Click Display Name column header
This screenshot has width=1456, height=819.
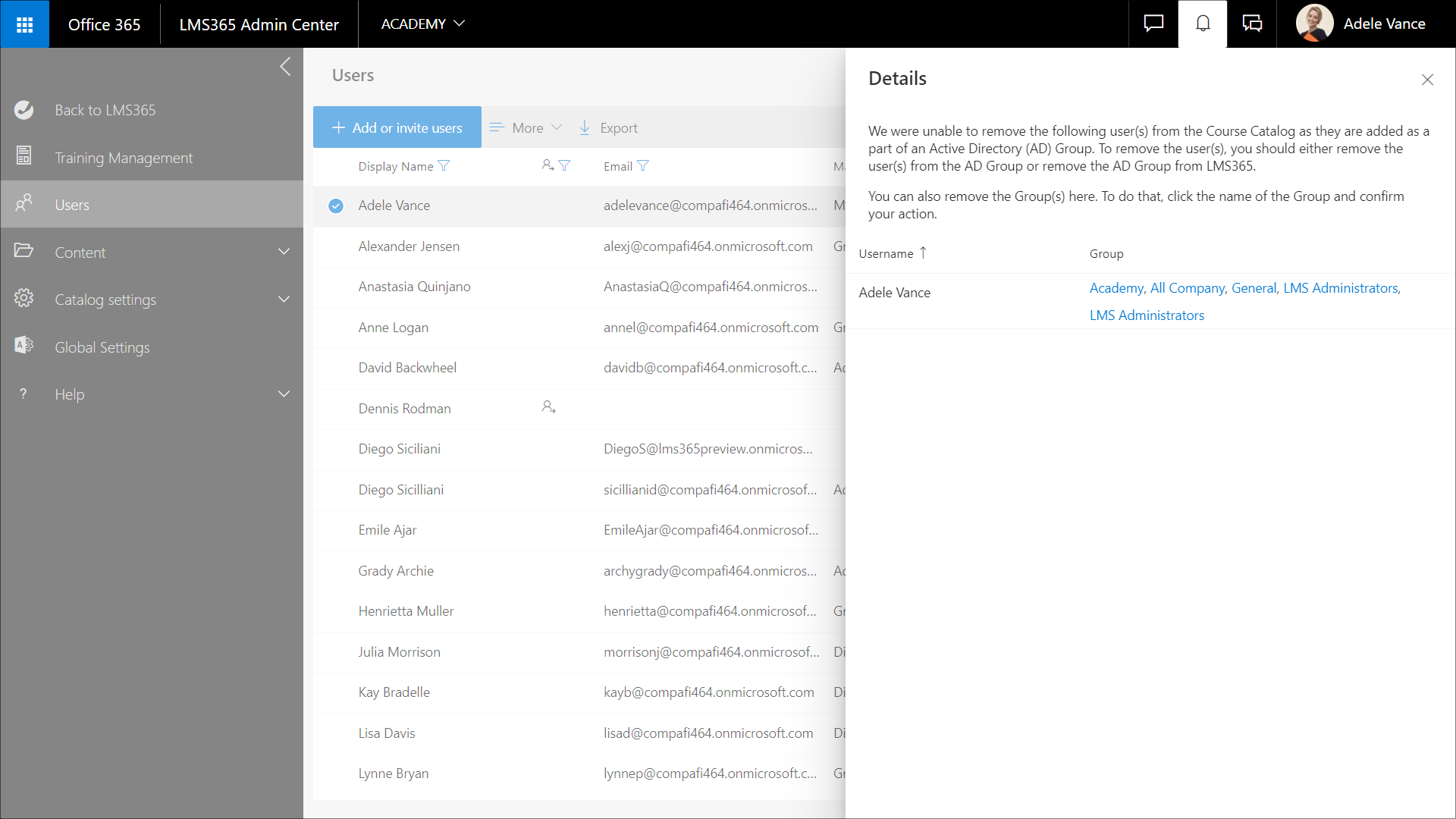[x=396, y=166]
